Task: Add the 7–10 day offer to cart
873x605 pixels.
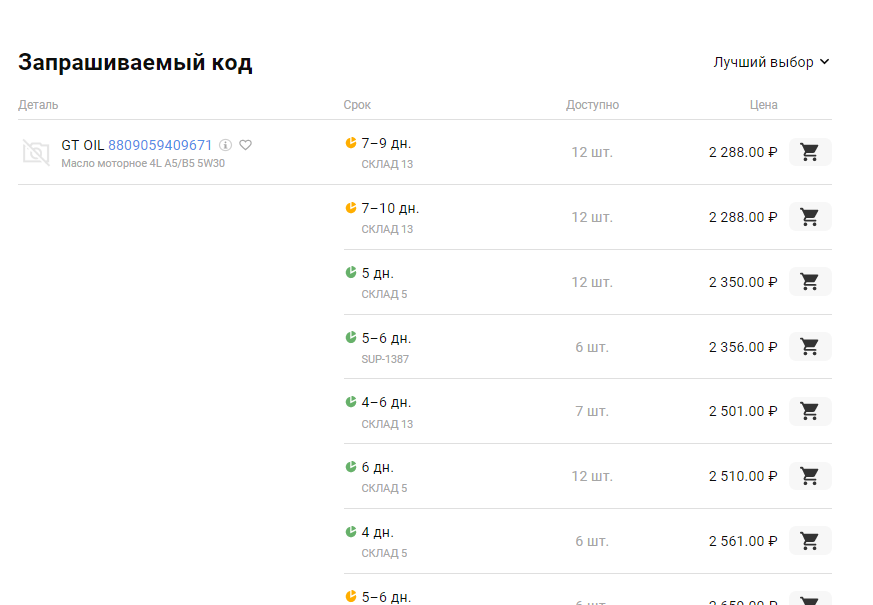Action: [810, 217]
